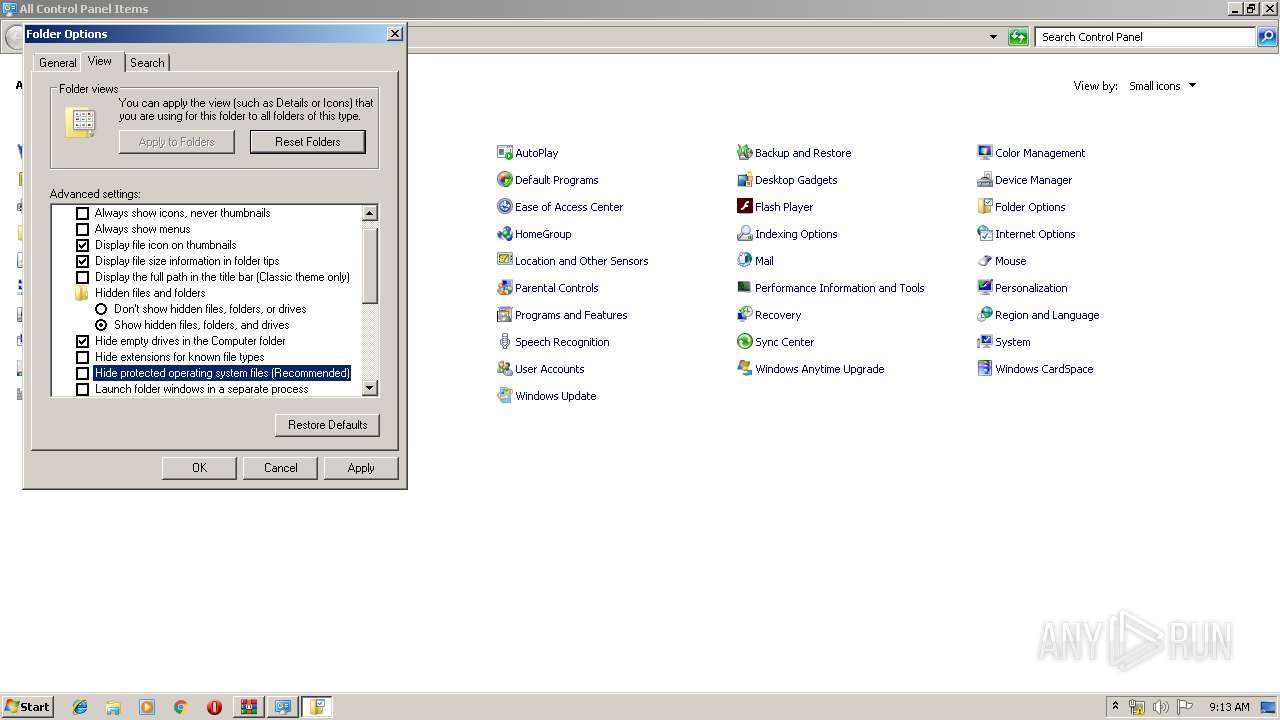Open Location and Other Sensors icon
Image resolution: width=1280 pixels, height=720 pixels.
tap(504, 261)
